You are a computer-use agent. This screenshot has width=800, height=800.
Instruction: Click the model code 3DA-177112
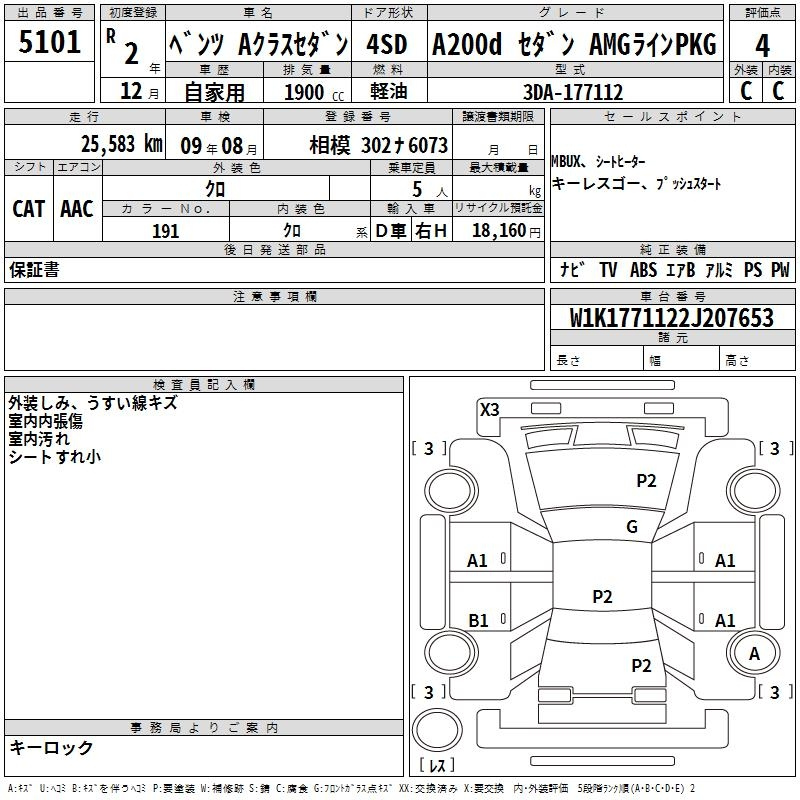[x=574, y=92]
